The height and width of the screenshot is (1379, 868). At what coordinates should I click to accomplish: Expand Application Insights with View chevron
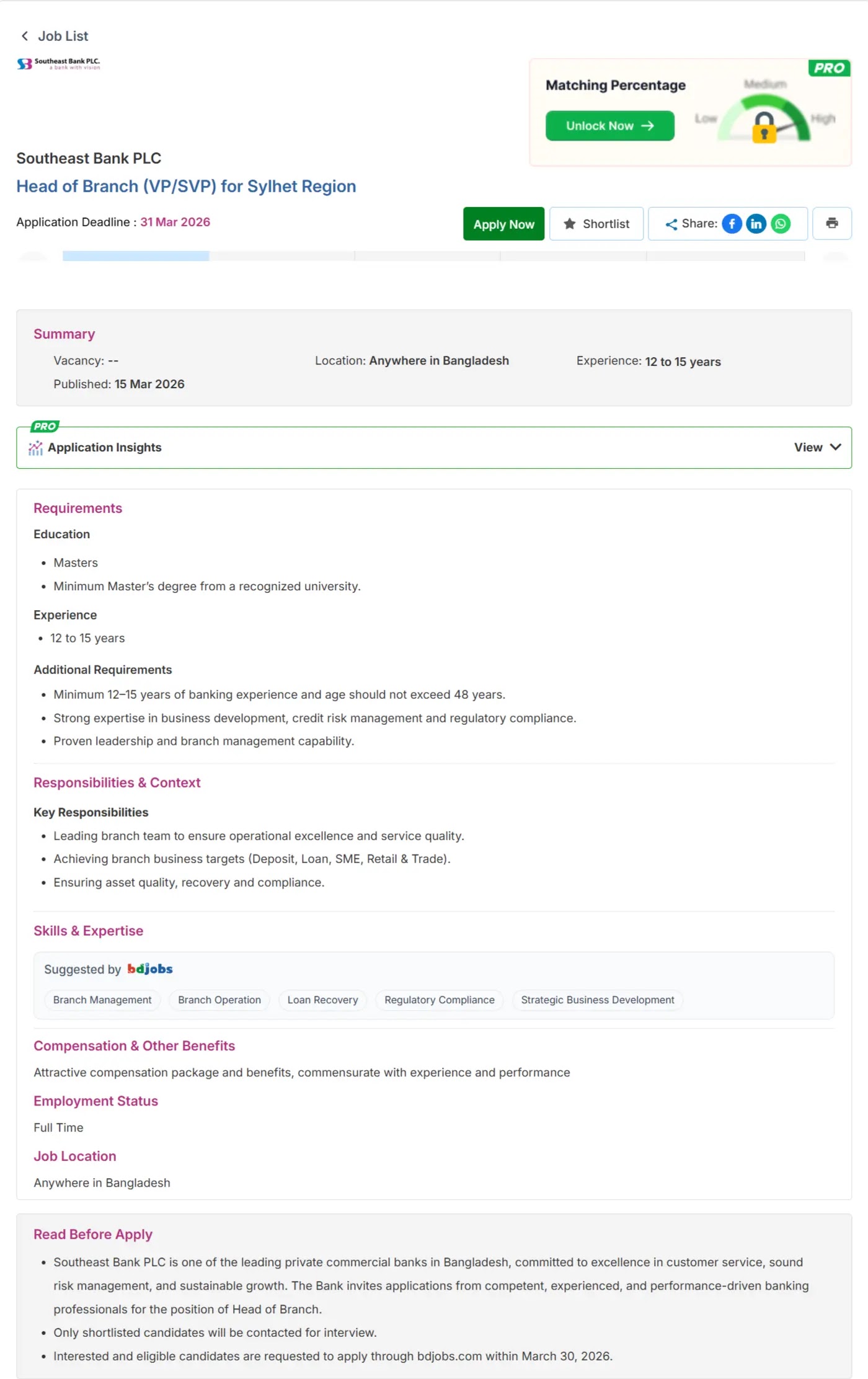pyautogui.click(x=836, y=447)
